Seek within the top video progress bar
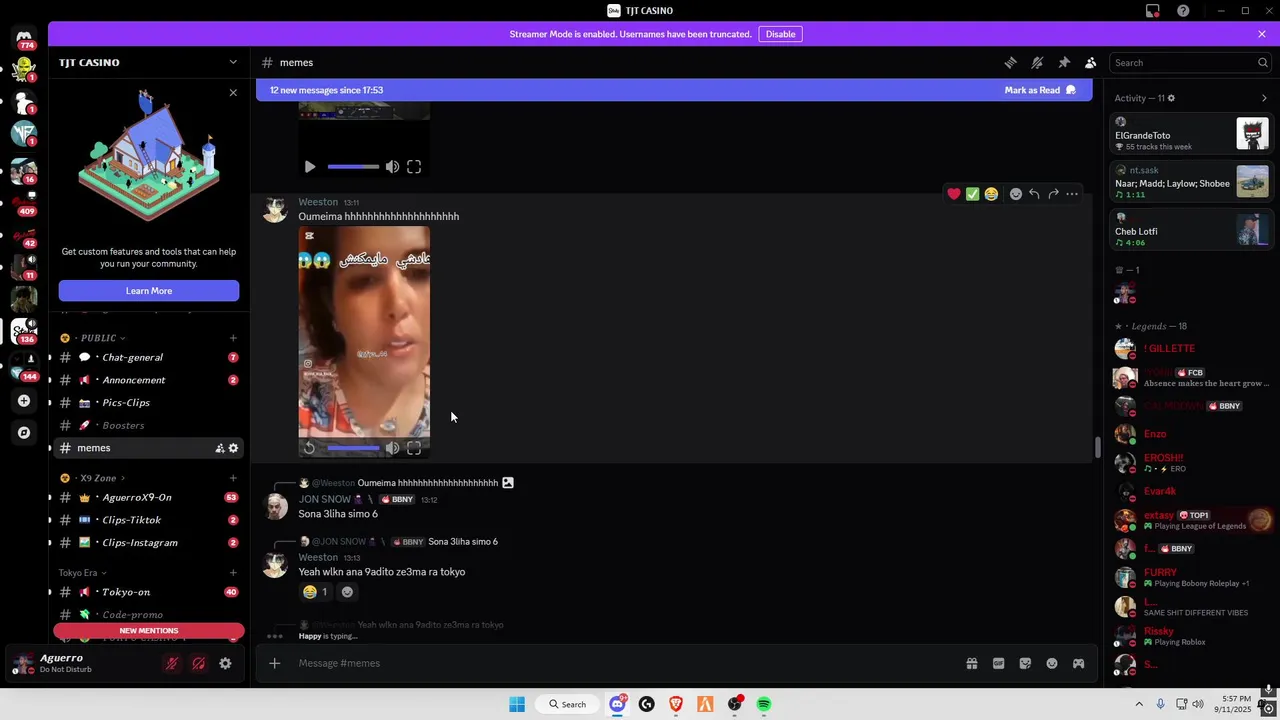 point(353,167)
